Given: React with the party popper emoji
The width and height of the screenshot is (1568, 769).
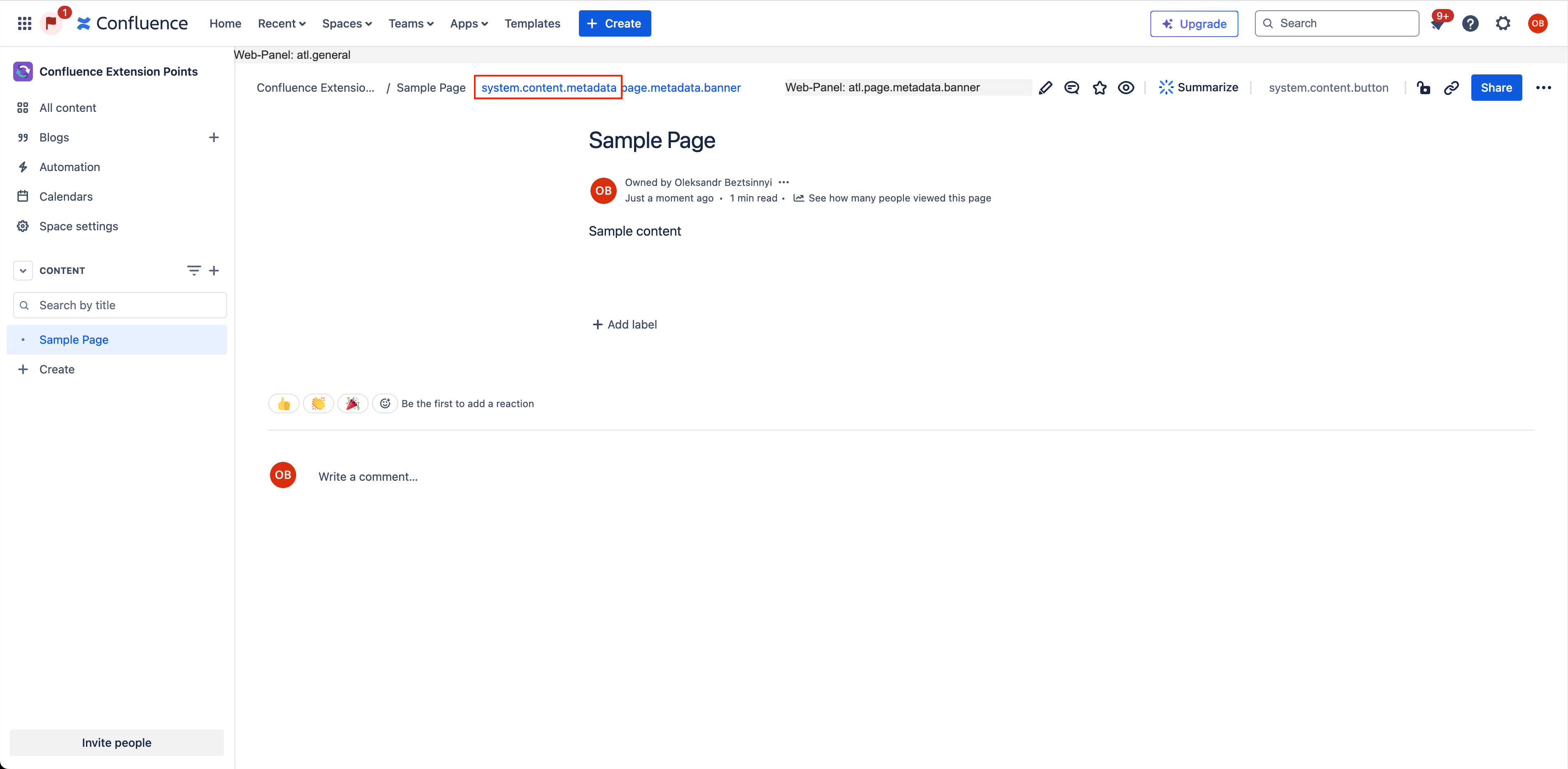Looking at the screenshot, I should [353, 403].
